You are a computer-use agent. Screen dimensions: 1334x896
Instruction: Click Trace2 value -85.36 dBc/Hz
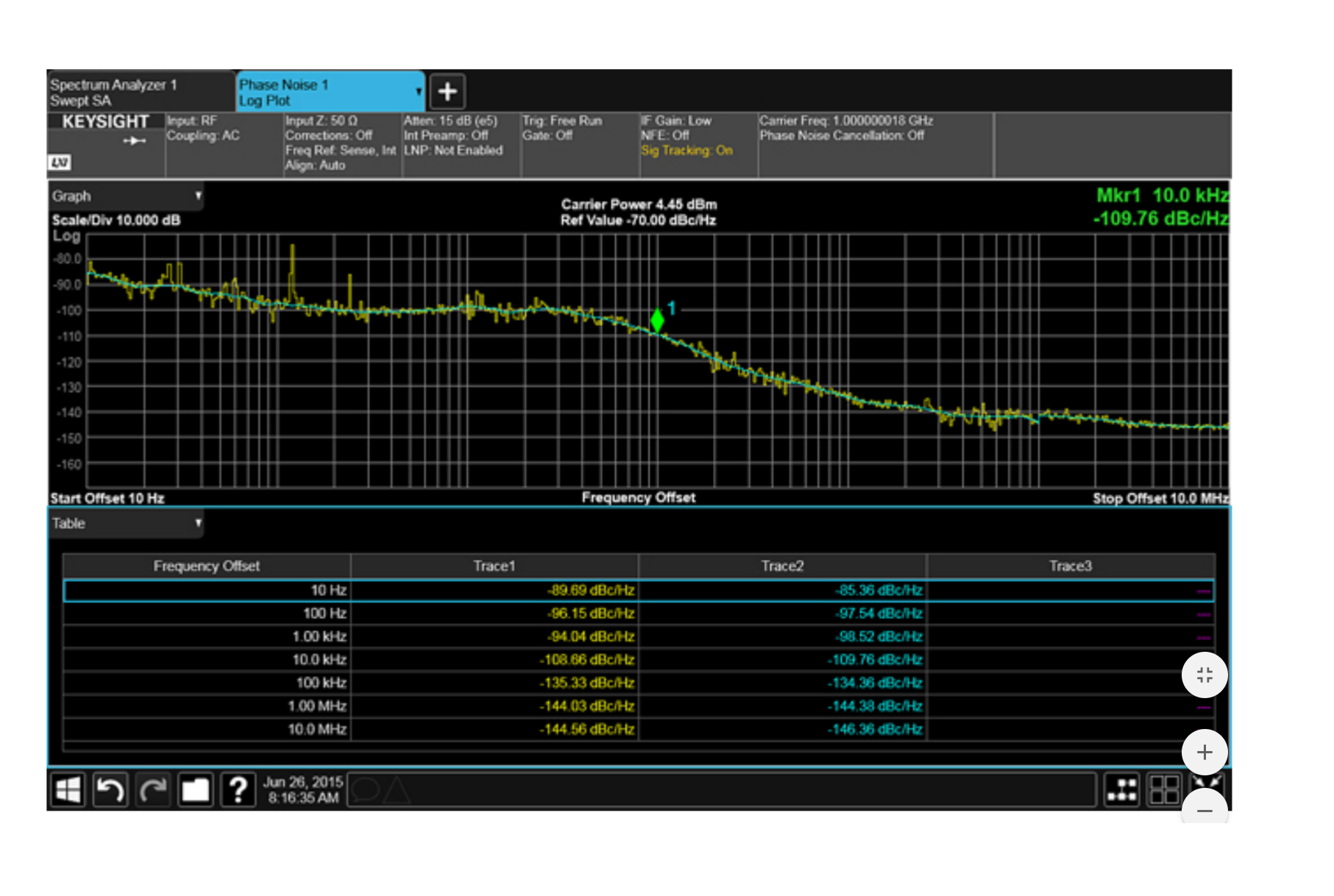click(879, 591)
